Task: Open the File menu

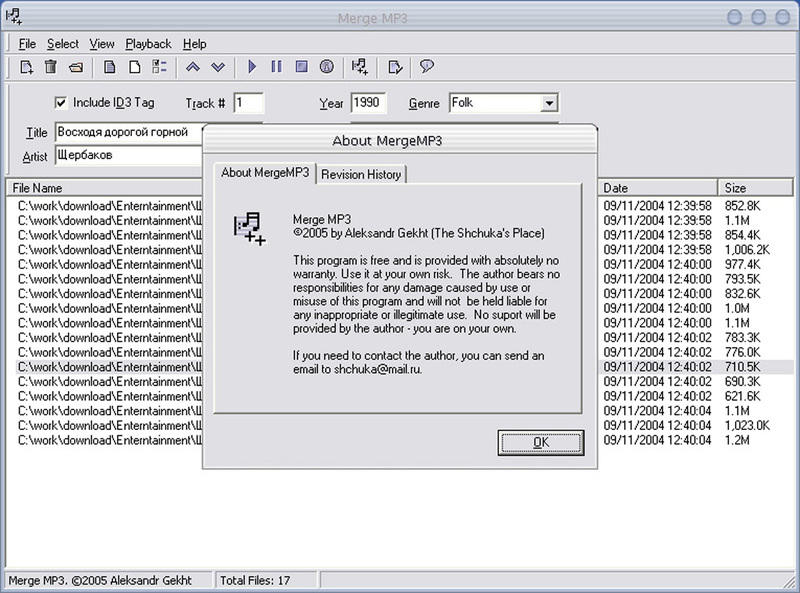Action: pos(27,44)
